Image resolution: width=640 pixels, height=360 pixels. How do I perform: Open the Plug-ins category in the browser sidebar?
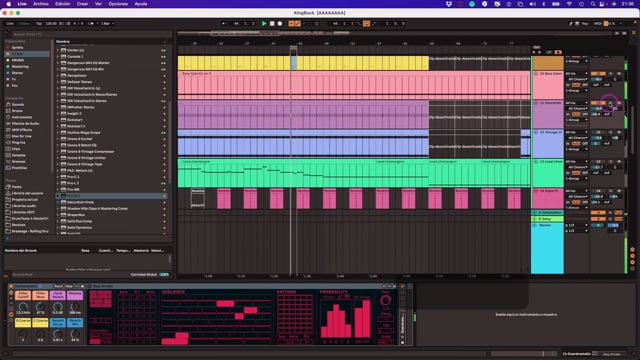(19, 143)
